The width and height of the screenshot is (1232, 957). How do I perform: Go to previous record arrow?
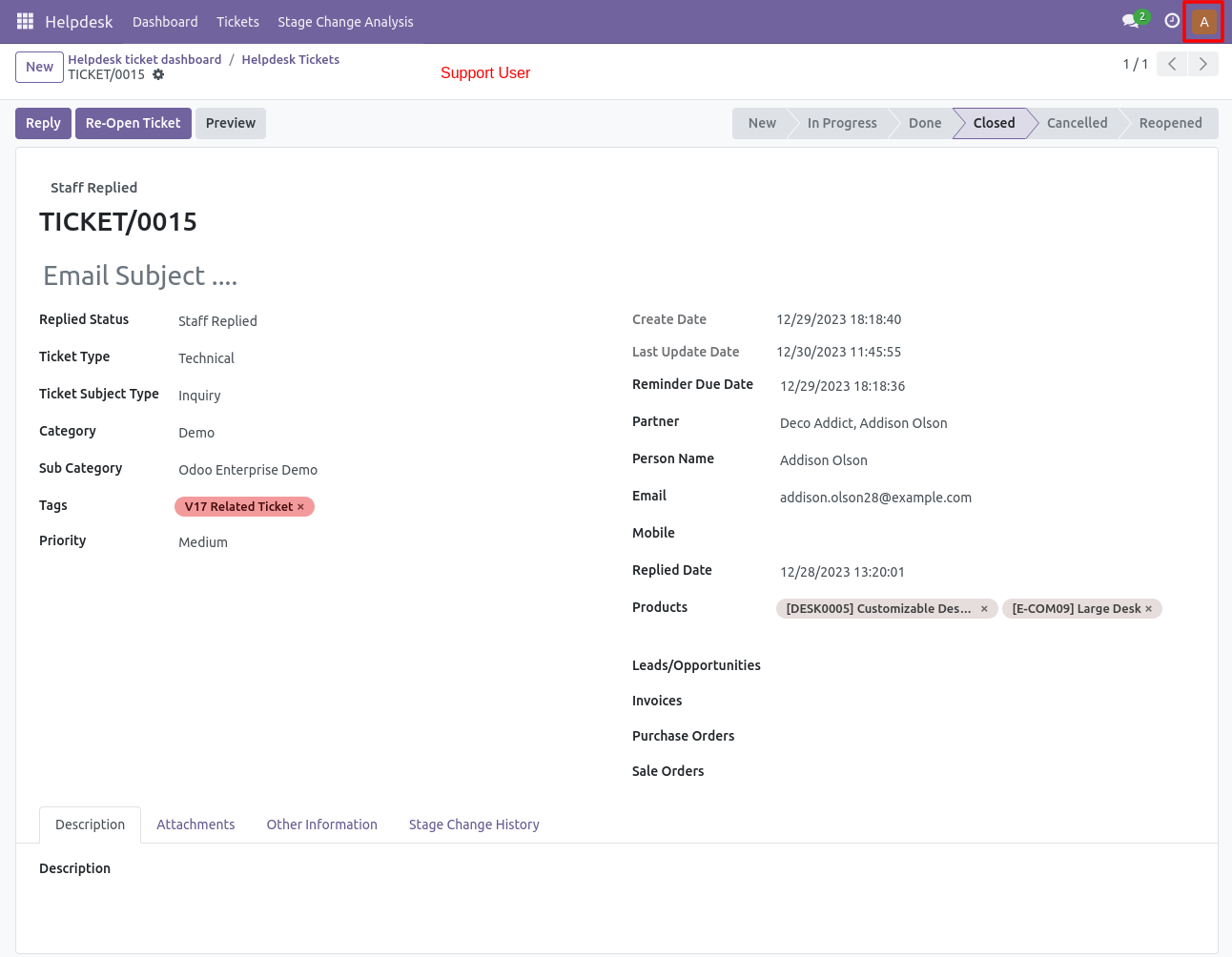1172,64
